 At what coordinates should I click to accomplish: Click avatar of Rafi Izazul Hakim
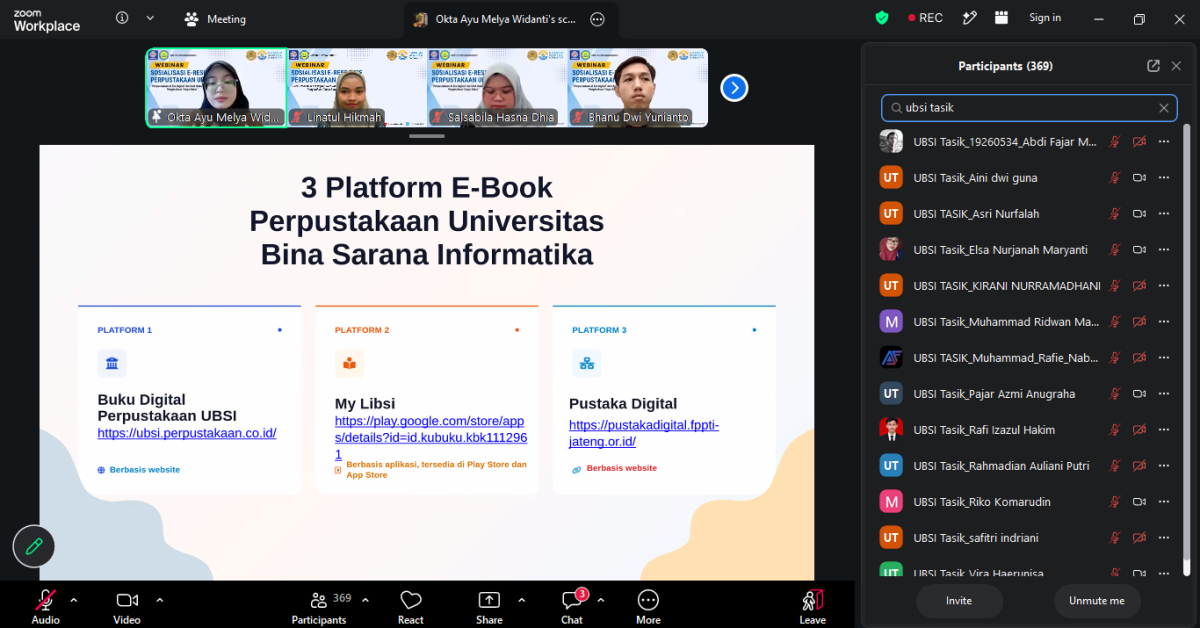(891, 430)
